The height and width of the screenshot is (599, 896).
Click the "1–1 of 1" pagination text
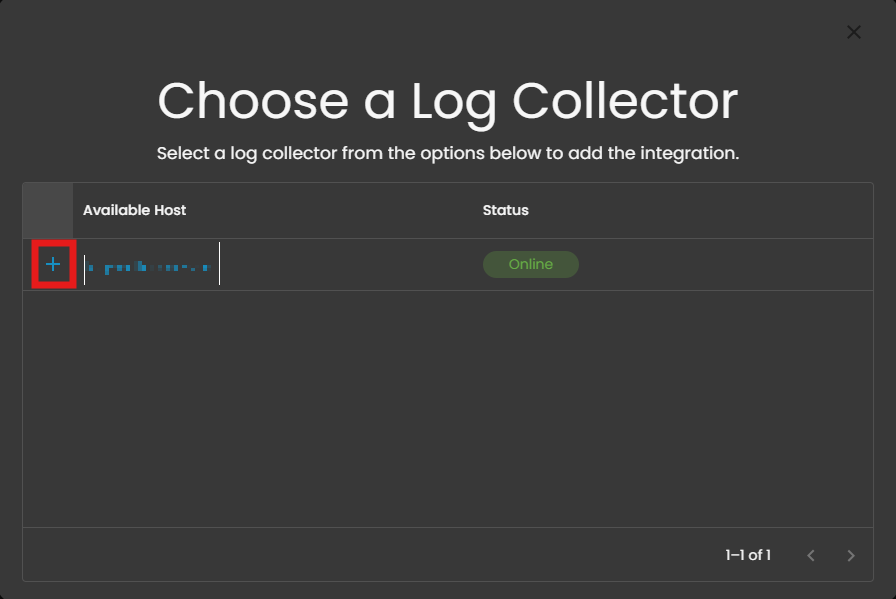click(x=747, y=555)
